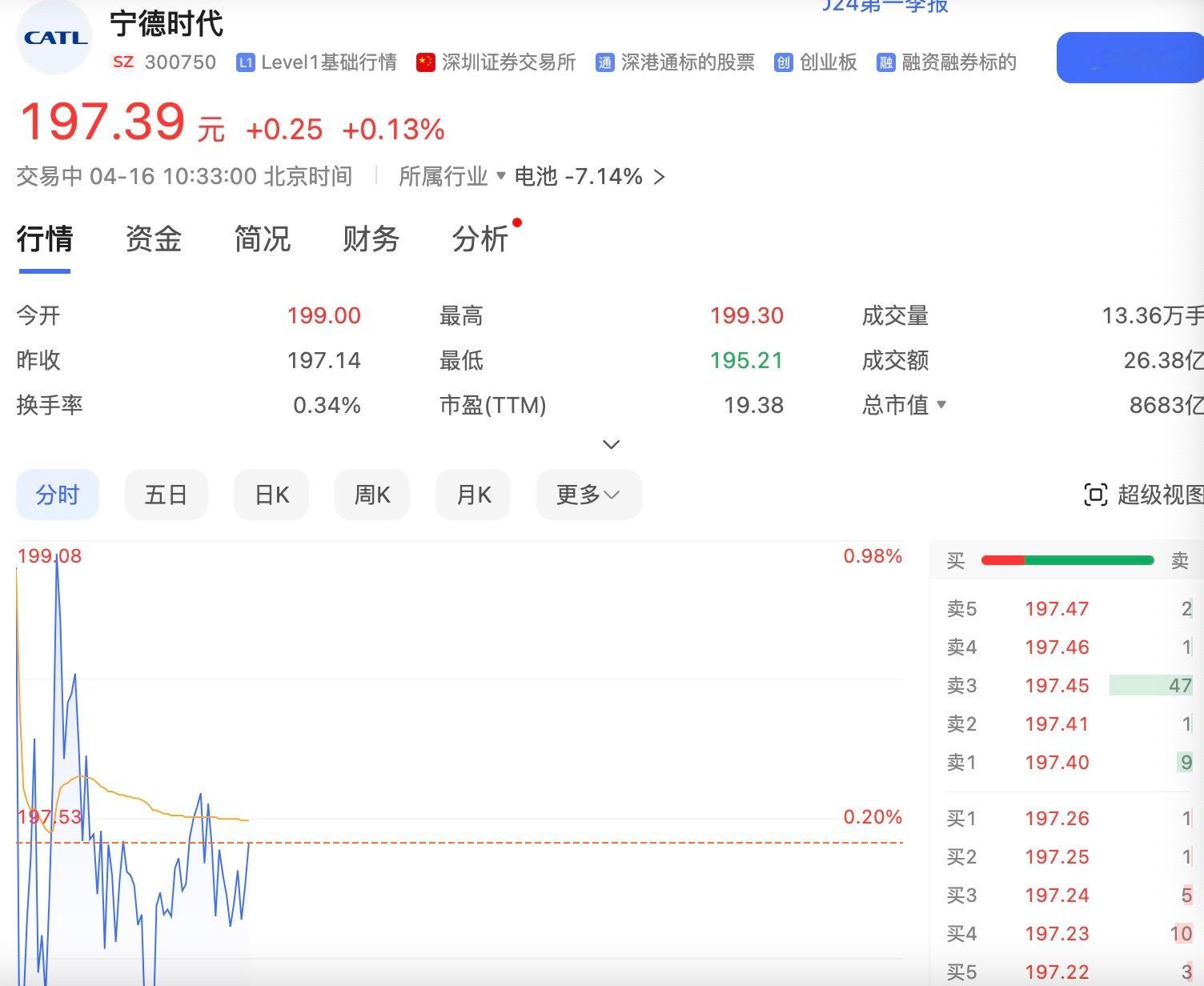1204x986 pixels.
Task: Click the 今开 value 199.00
Action: click(x=324, y=315)
